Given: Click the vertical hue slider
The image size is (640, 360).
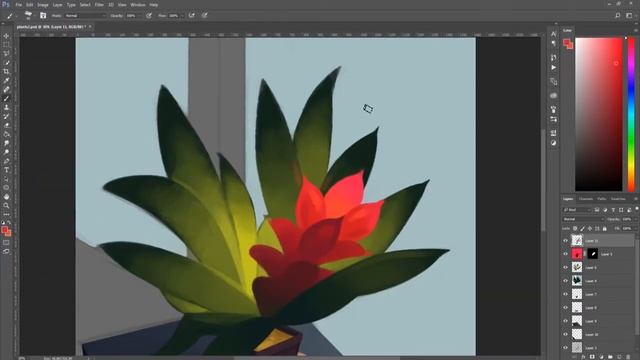Looking at the screenshot, I should 631,114.
